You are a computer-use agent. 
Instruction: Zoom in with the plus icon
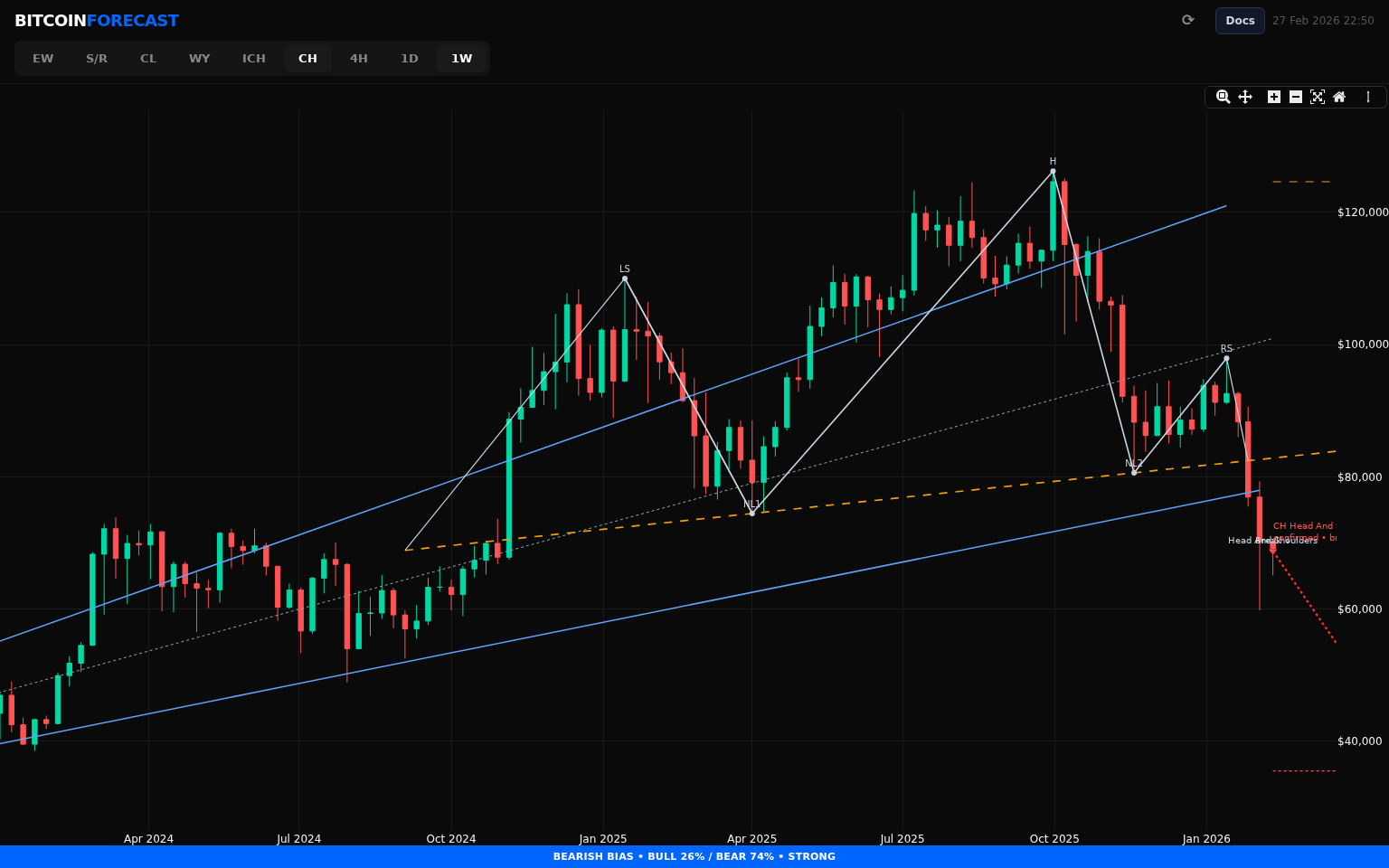1274,97
